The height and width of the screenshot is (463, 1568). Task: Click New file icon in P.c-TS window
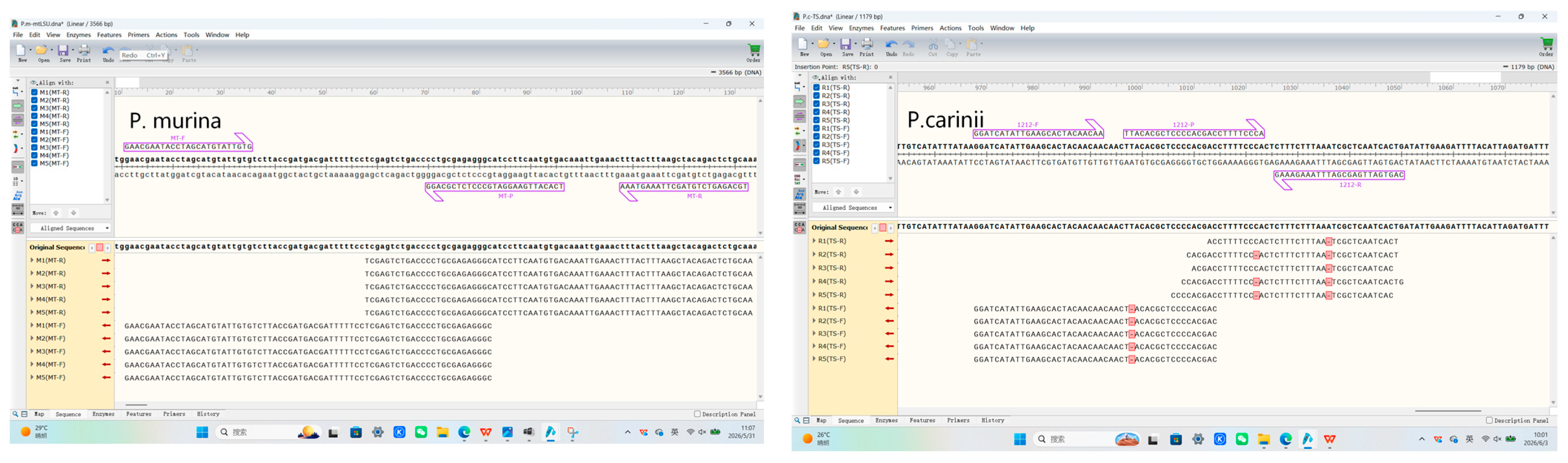click(x=803, y=44)
